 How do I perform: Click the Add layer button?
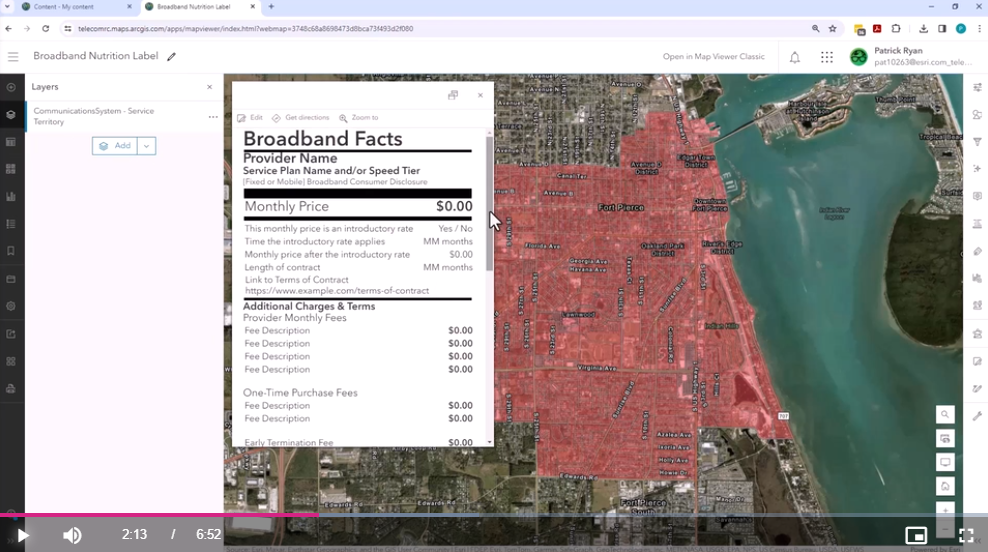pyautogui.click(x=115, y=146)
